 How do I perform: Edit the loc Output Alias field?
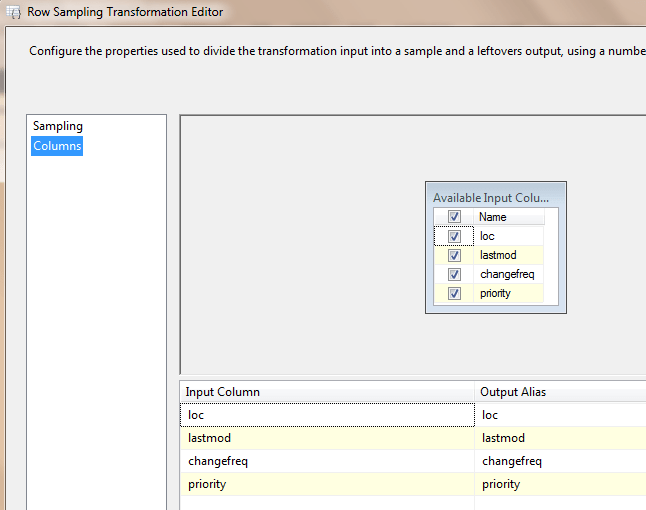pyautogui.click(x=560, y=414)
